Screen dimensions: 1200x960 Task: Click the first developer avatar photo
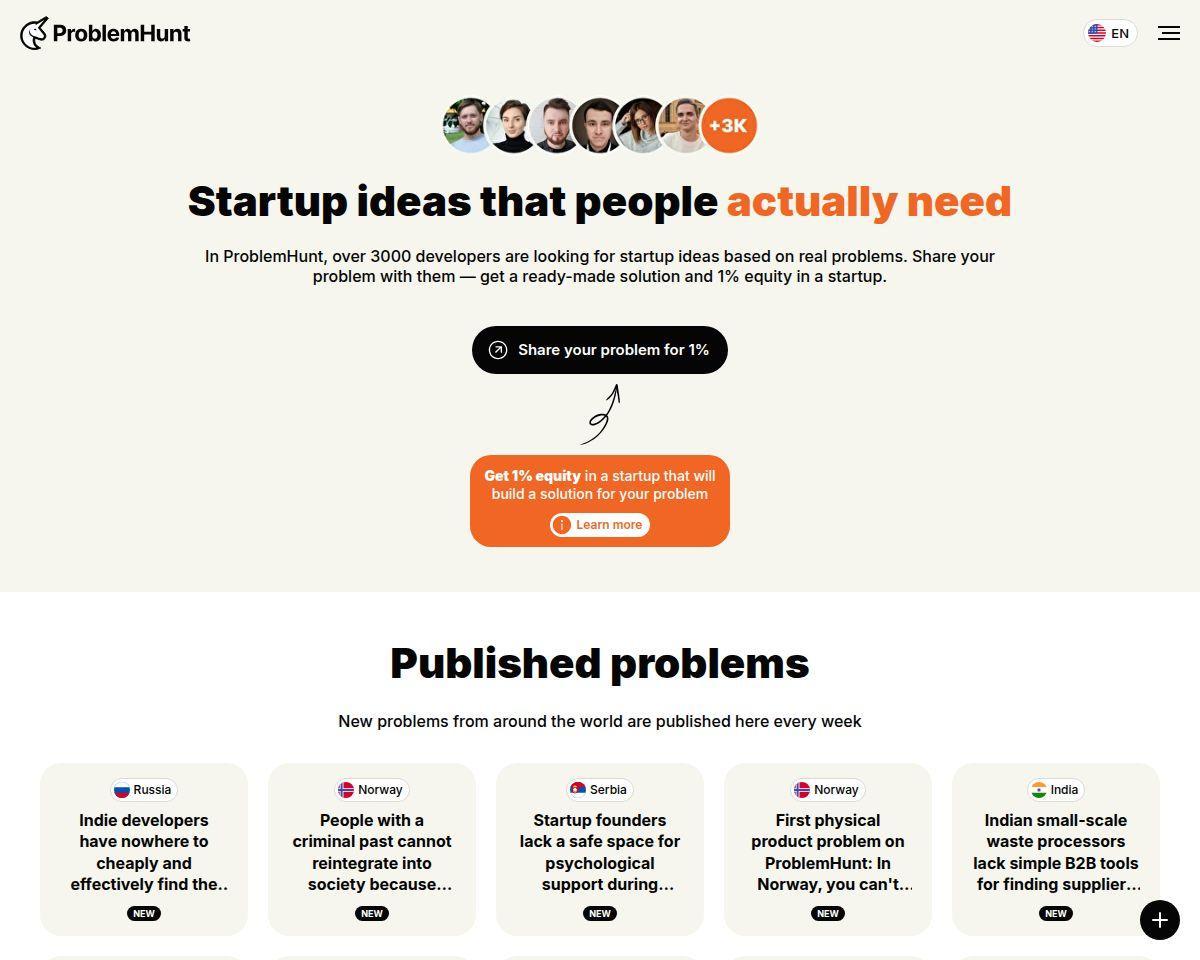coord(470,125)
